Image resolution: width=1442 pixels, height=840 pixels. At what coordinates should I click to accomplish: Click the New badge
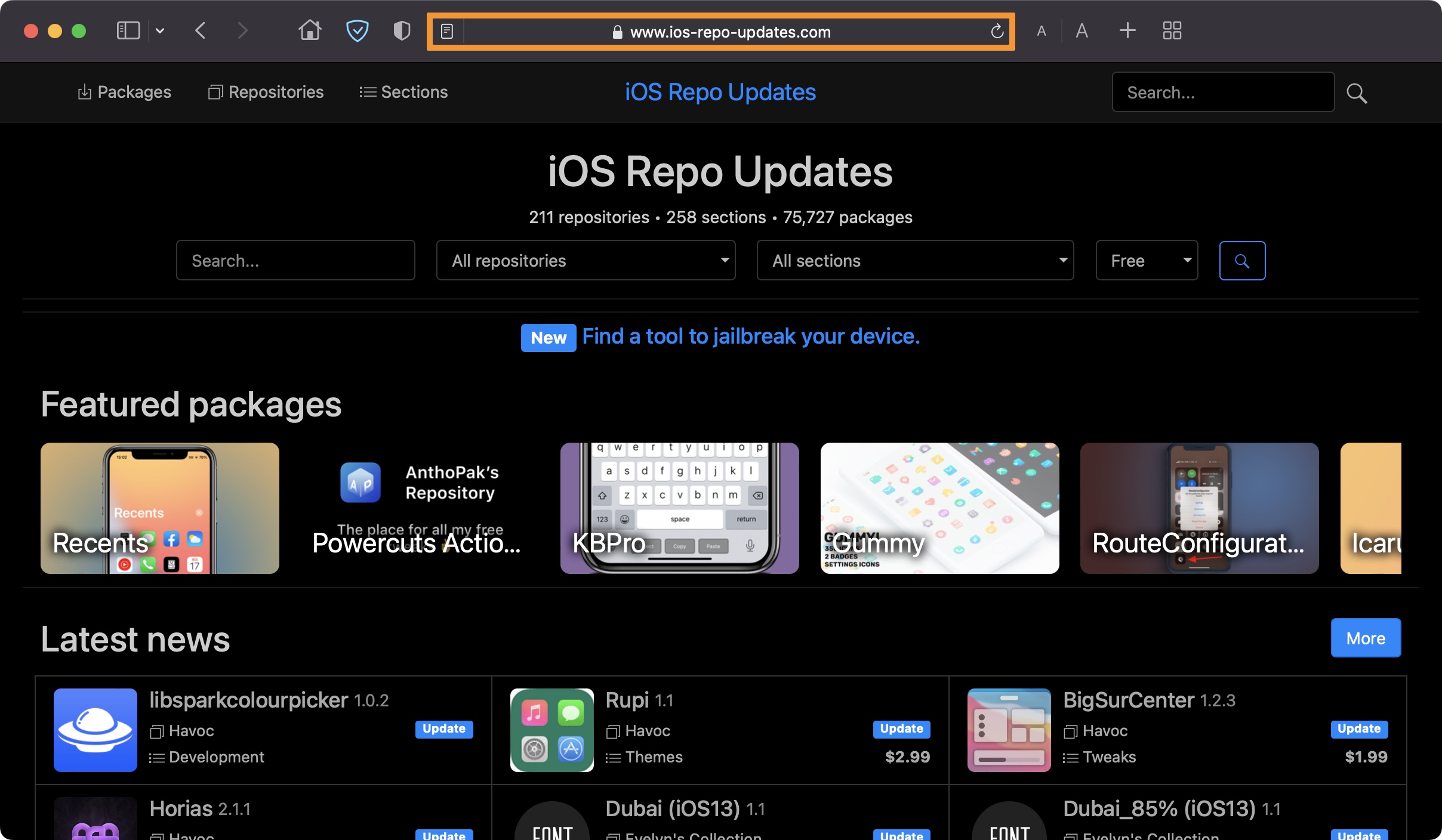pyautogui.click(x=549, y=338)
